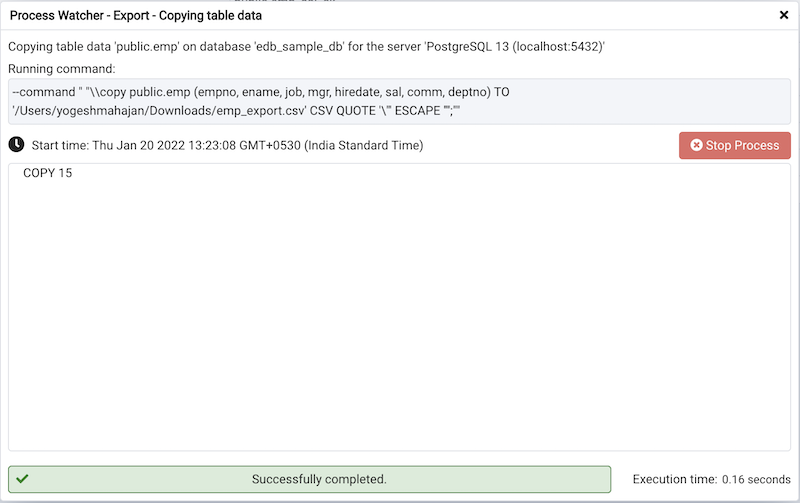
Task: Click the green checkmark success icon
Action: (x=22, y=479)
